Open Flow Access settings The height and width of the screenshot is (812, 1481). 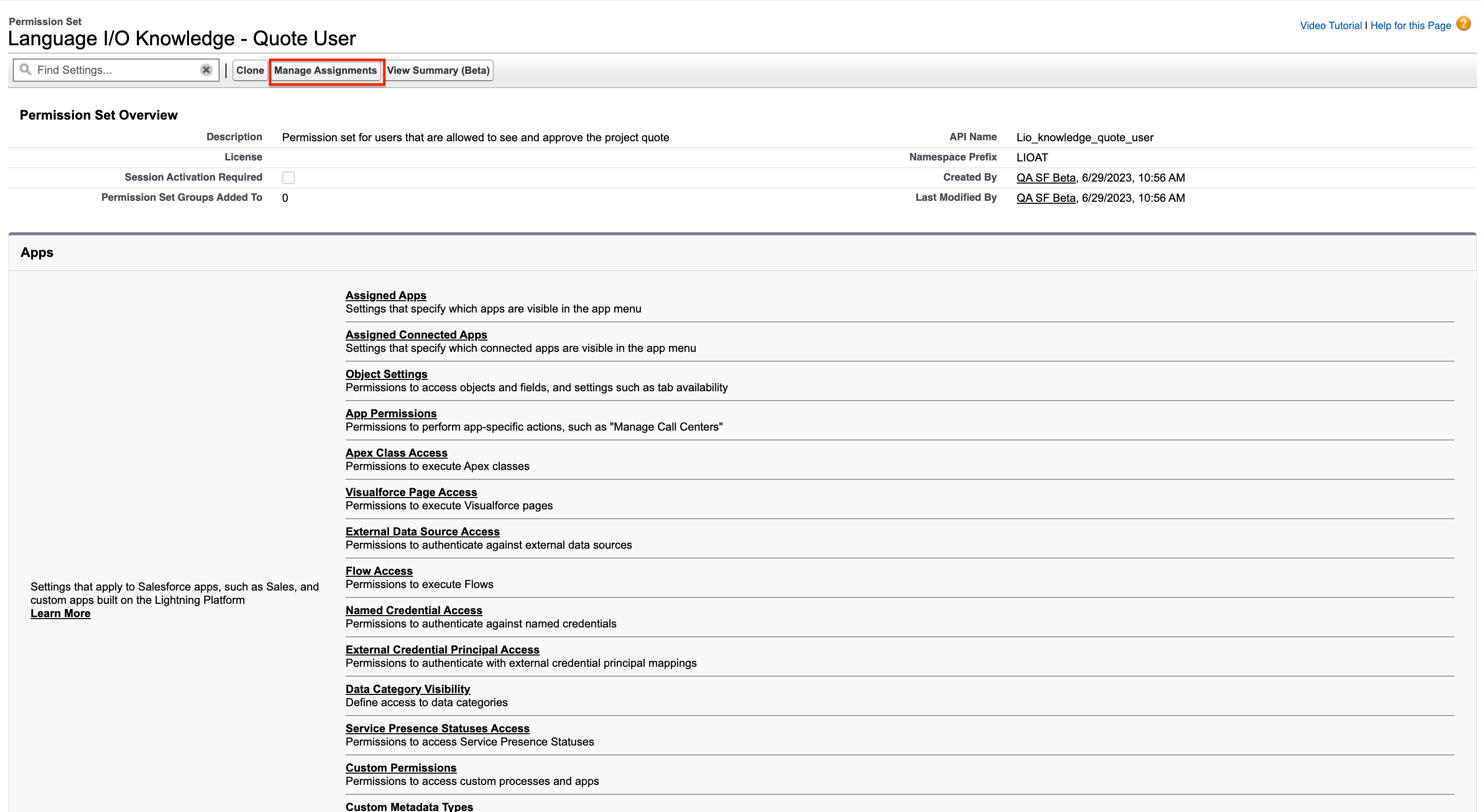coord(379,571)
